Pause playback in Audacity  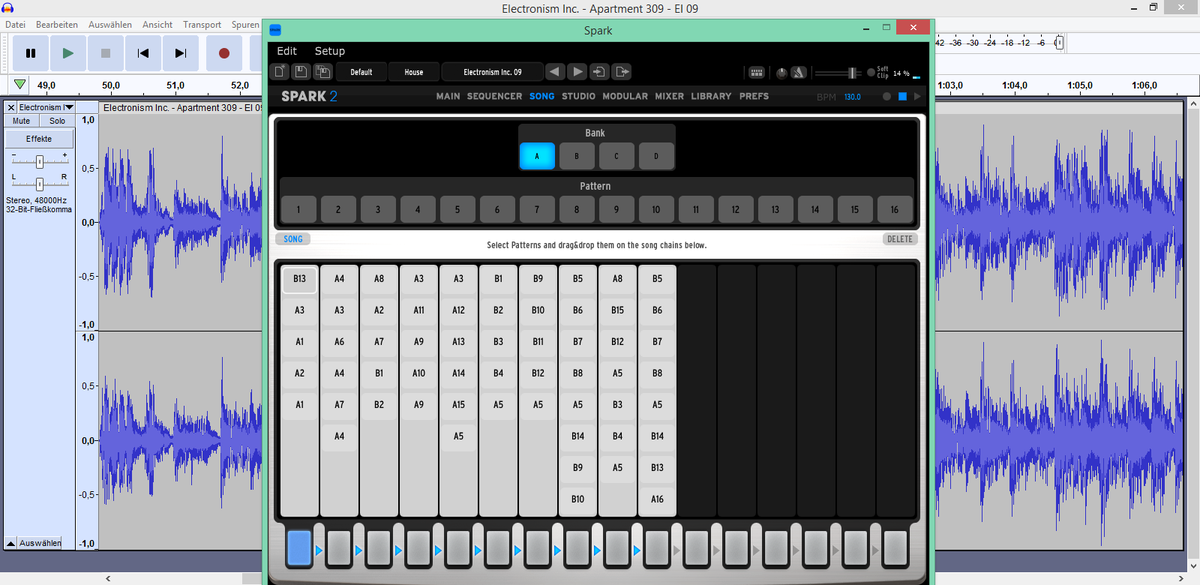click(30, 53)
